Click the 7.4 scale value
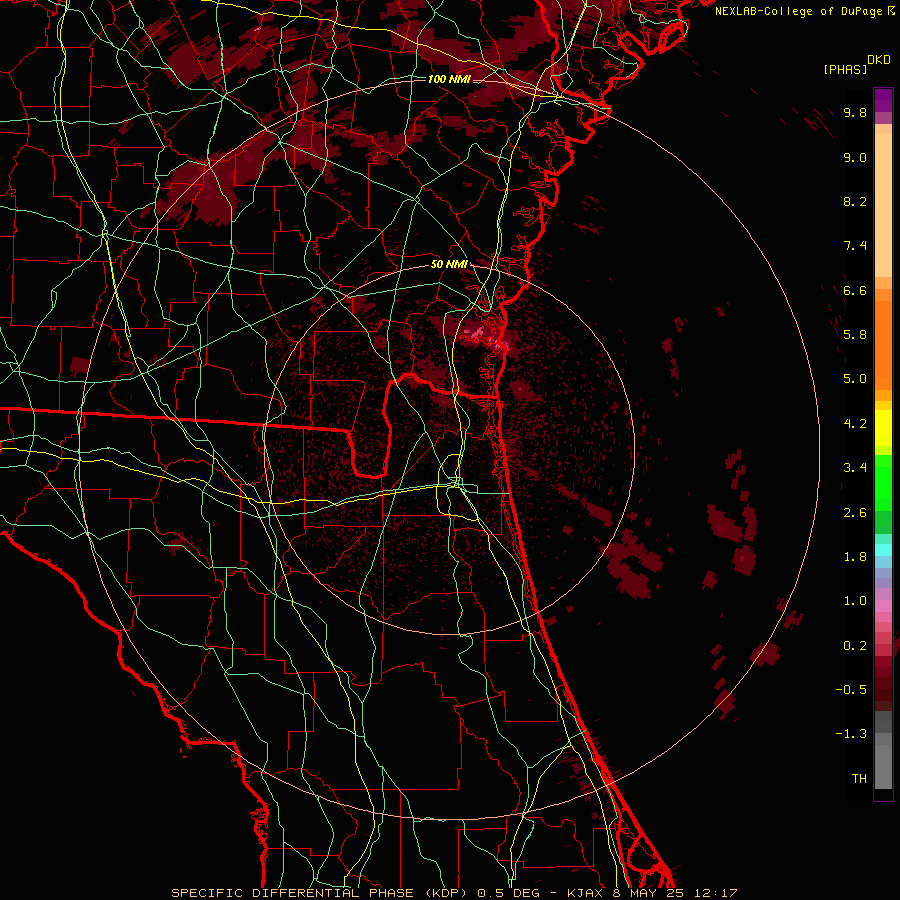 [855, 246]
